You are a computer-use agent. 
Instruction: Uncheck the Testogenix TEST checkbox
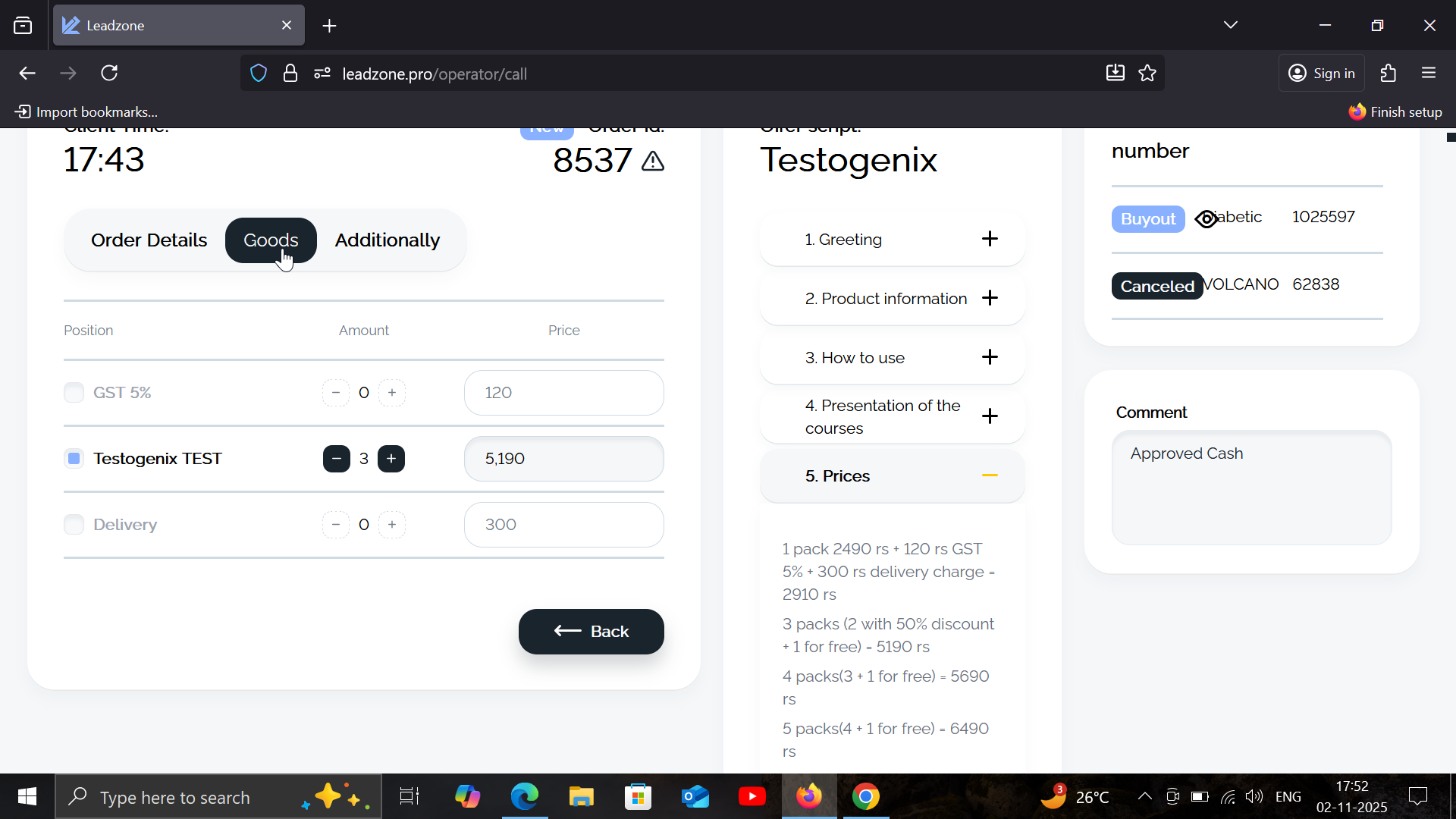pyautogui.click(x=74, y=459)
